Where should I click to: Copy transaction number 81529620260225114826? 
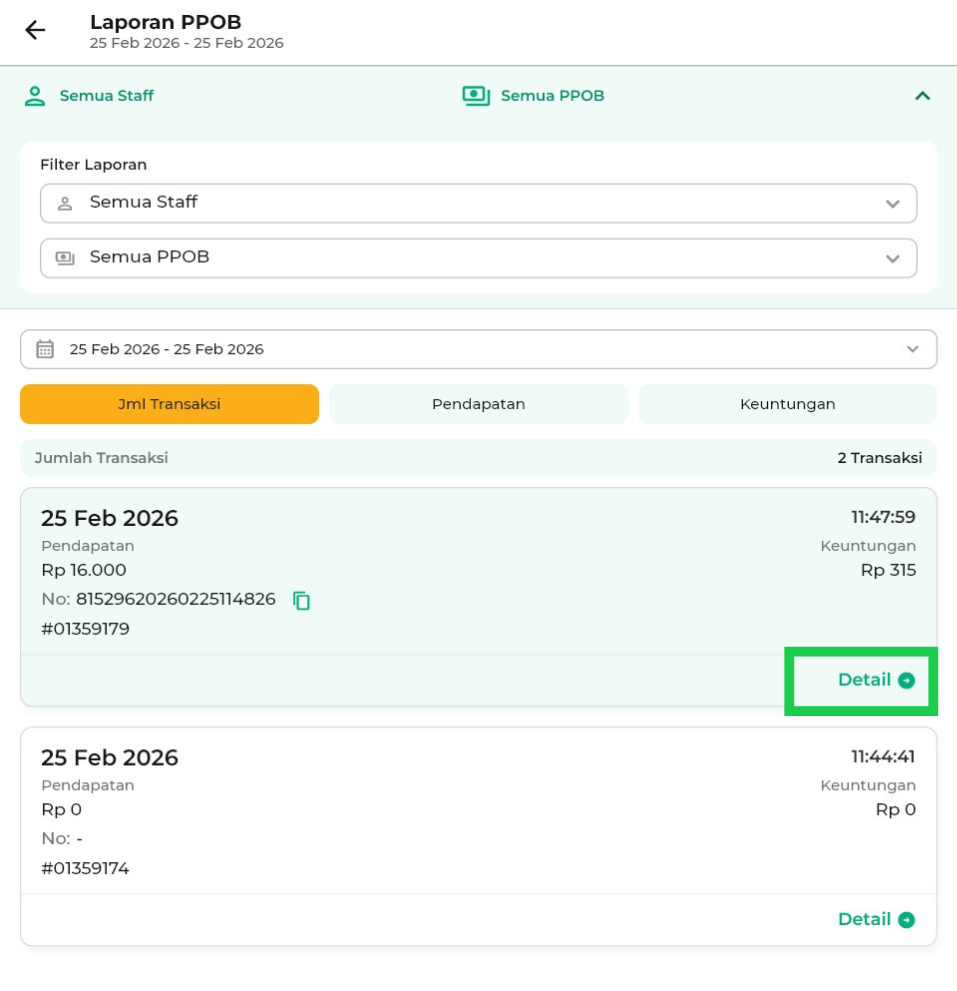302,601
